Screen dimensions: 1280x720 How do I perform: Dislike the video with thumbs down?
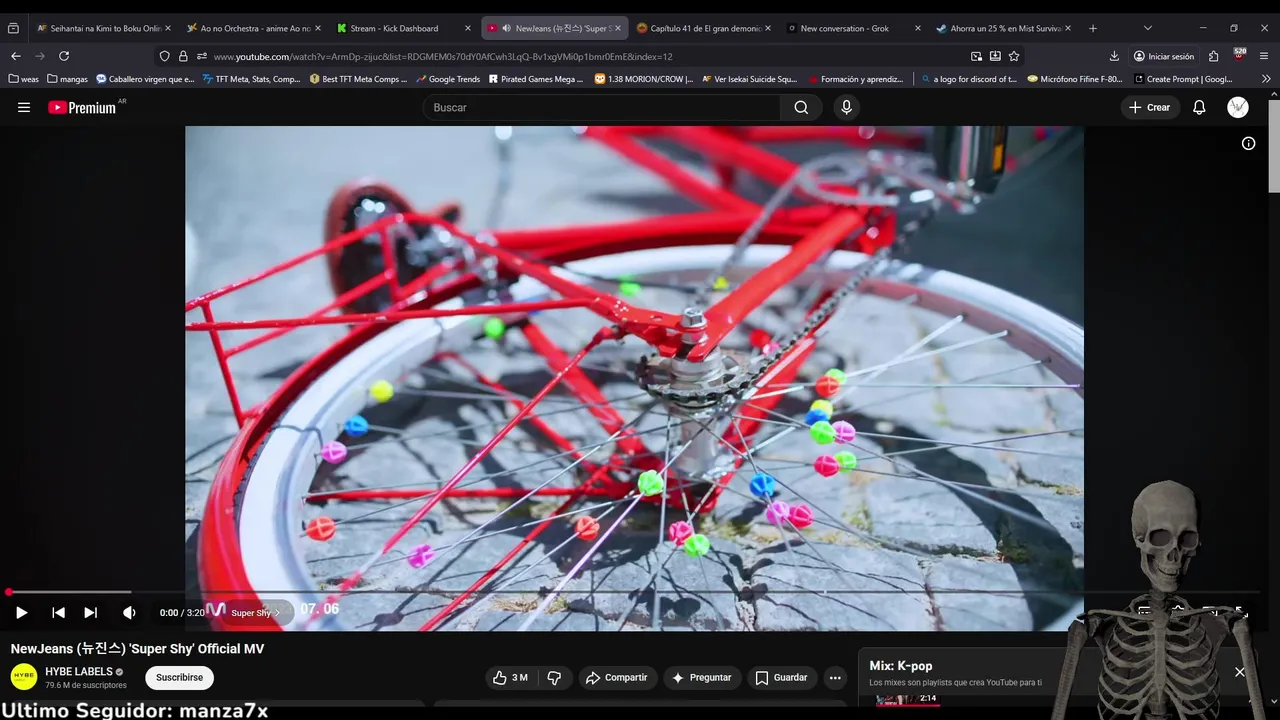pos(554,678)
